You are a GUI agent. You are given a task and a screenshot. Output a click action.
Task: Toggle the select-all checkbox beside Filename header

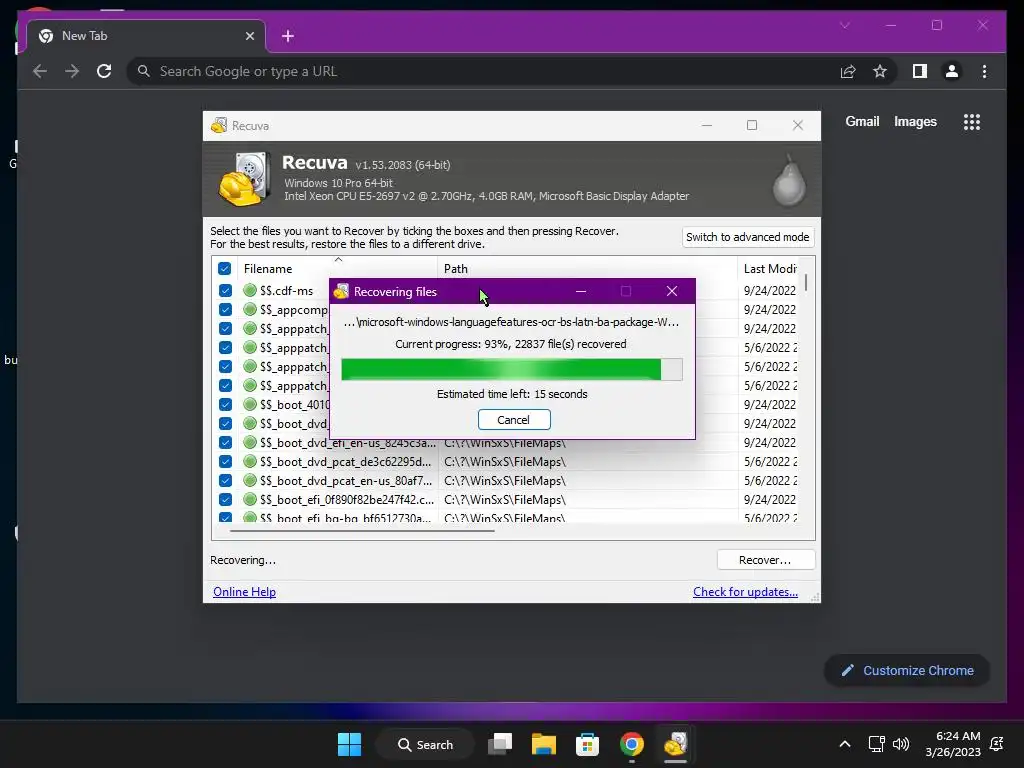225,268
